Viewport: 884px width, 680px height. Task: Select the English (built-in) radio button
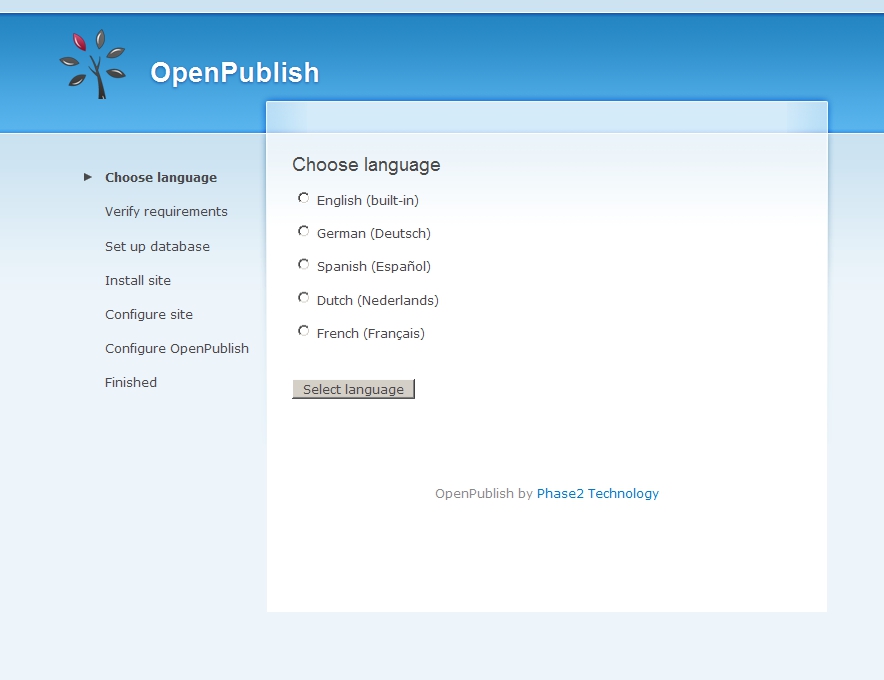pyautogui.click(x=303, y=198)
